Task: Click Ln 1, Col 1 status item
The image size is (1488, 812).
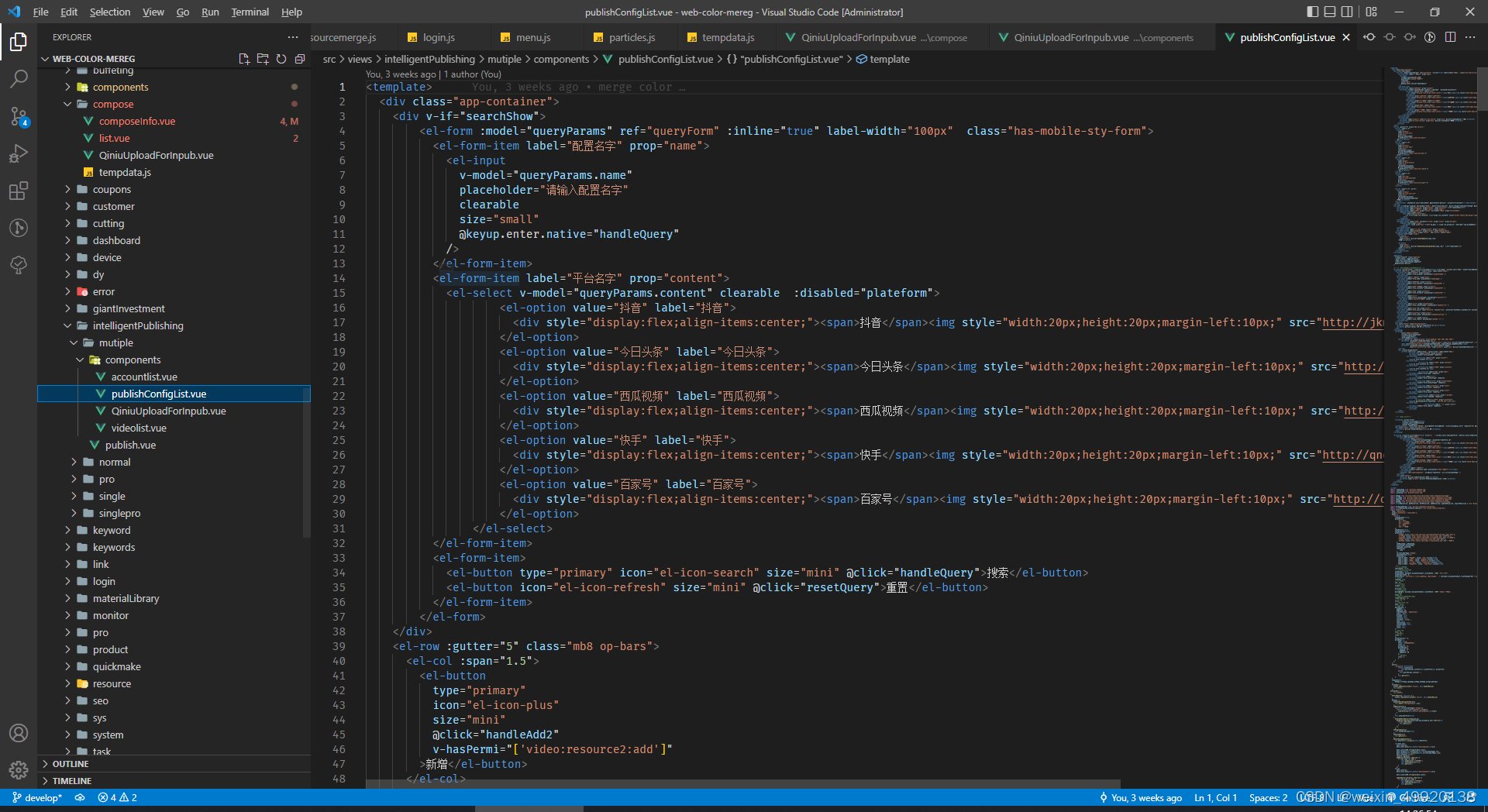Action: 1215,797
